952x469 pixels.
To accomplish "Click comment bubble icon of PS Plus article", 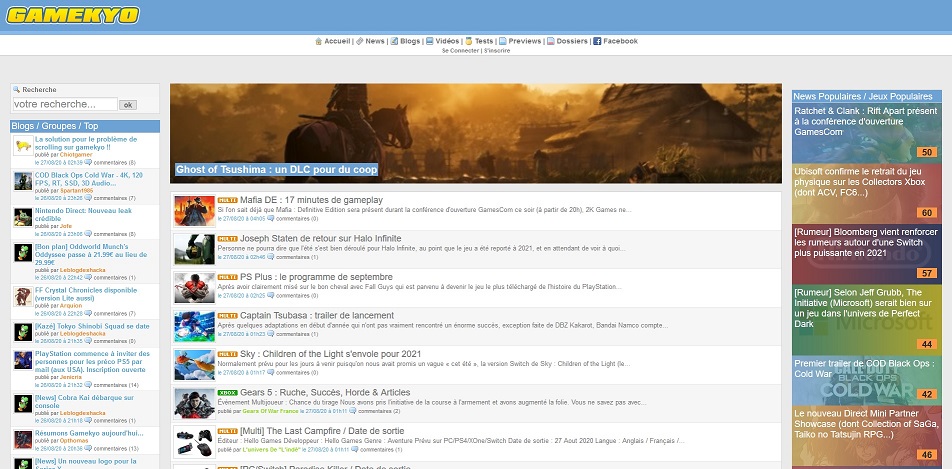I will point(271,296).
